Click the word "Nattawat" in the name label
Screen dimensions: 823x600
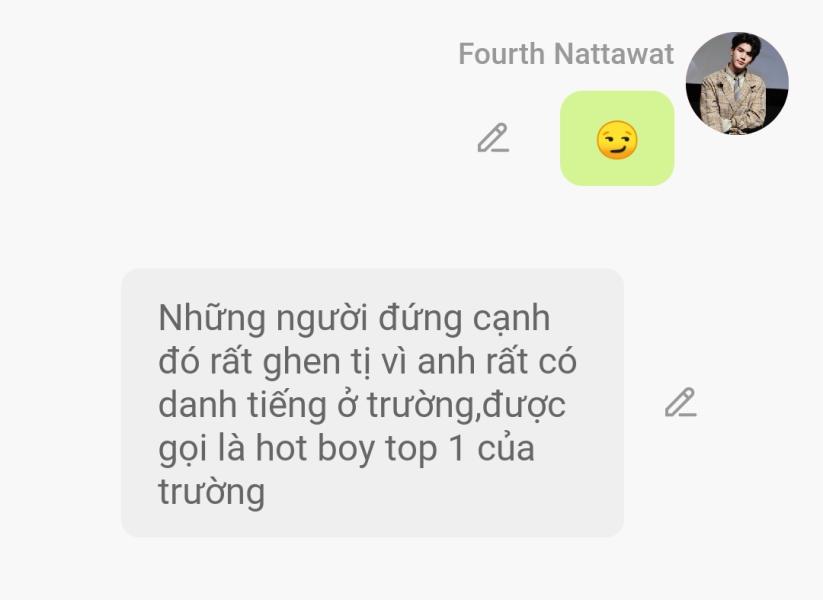click(614, 54)
